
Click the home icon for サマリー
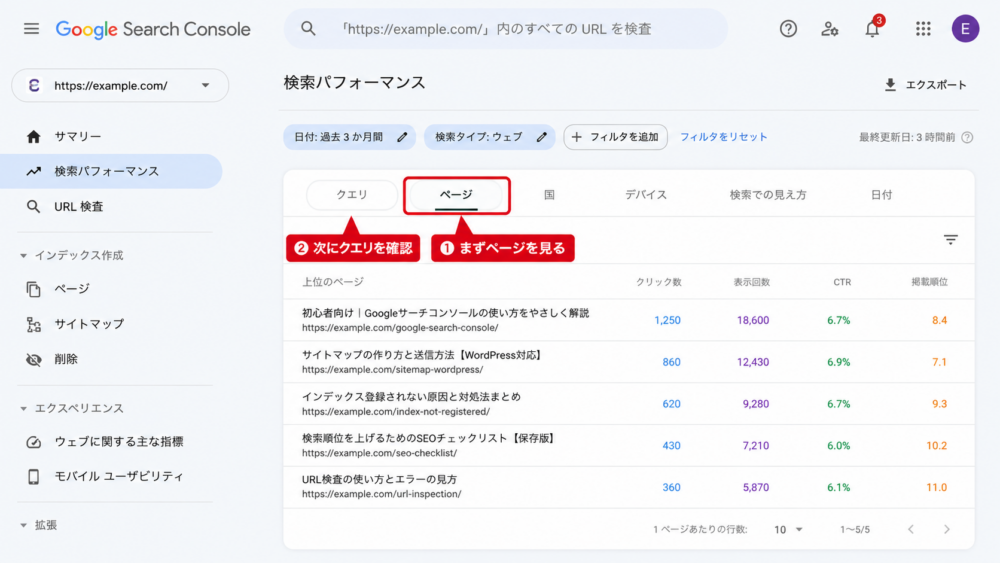tap(33, 136)
